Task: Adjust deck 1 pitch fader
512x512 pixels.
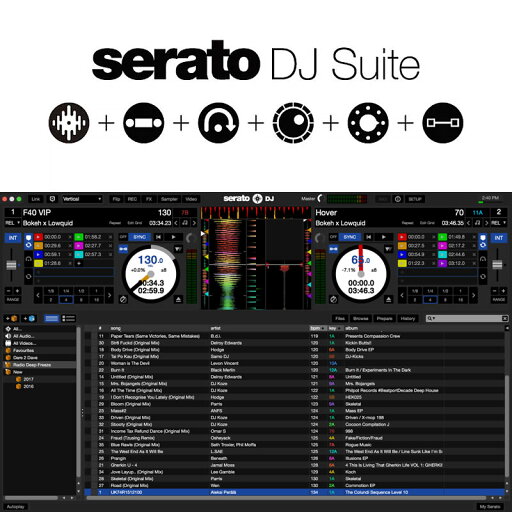Action: pos(11,265)
